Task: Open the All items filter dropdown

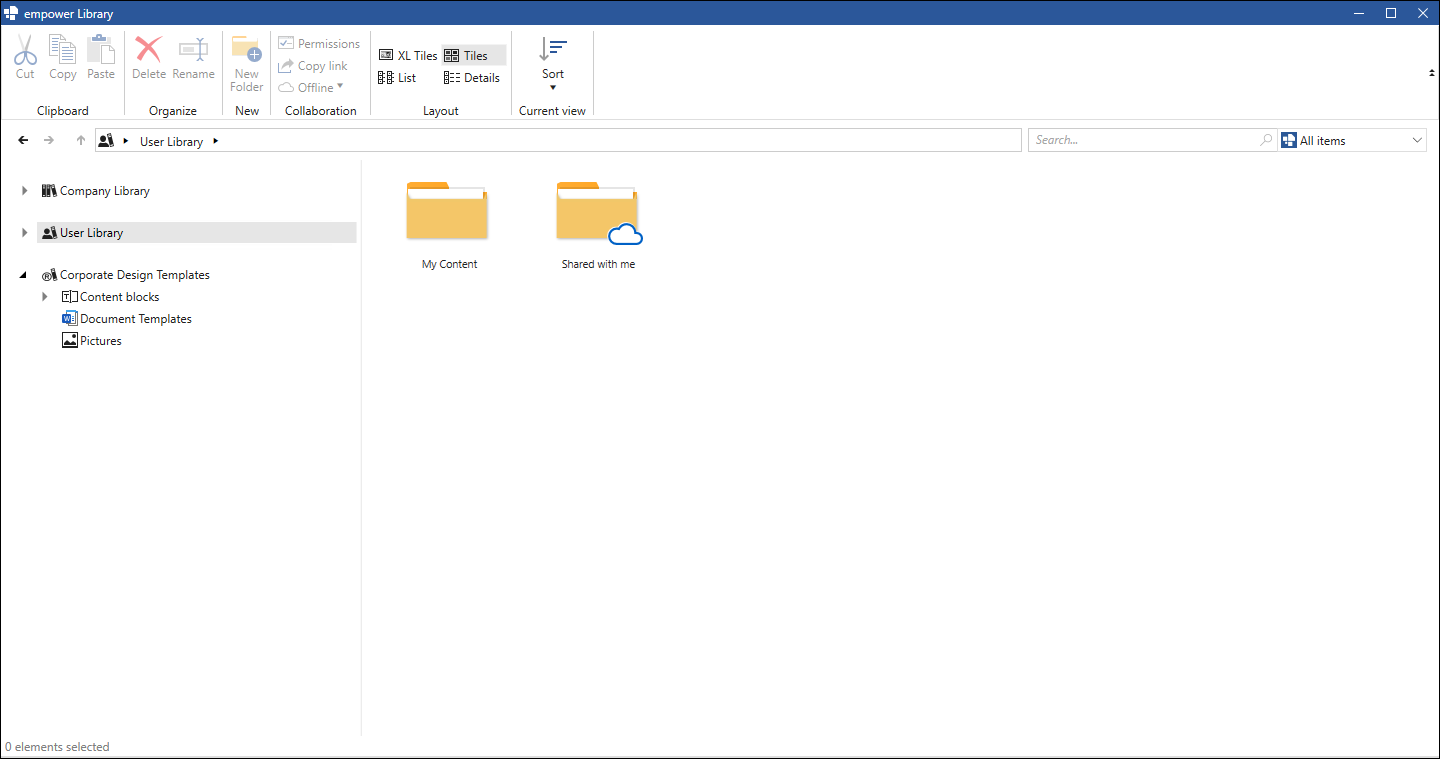Action: point(1353,141)
